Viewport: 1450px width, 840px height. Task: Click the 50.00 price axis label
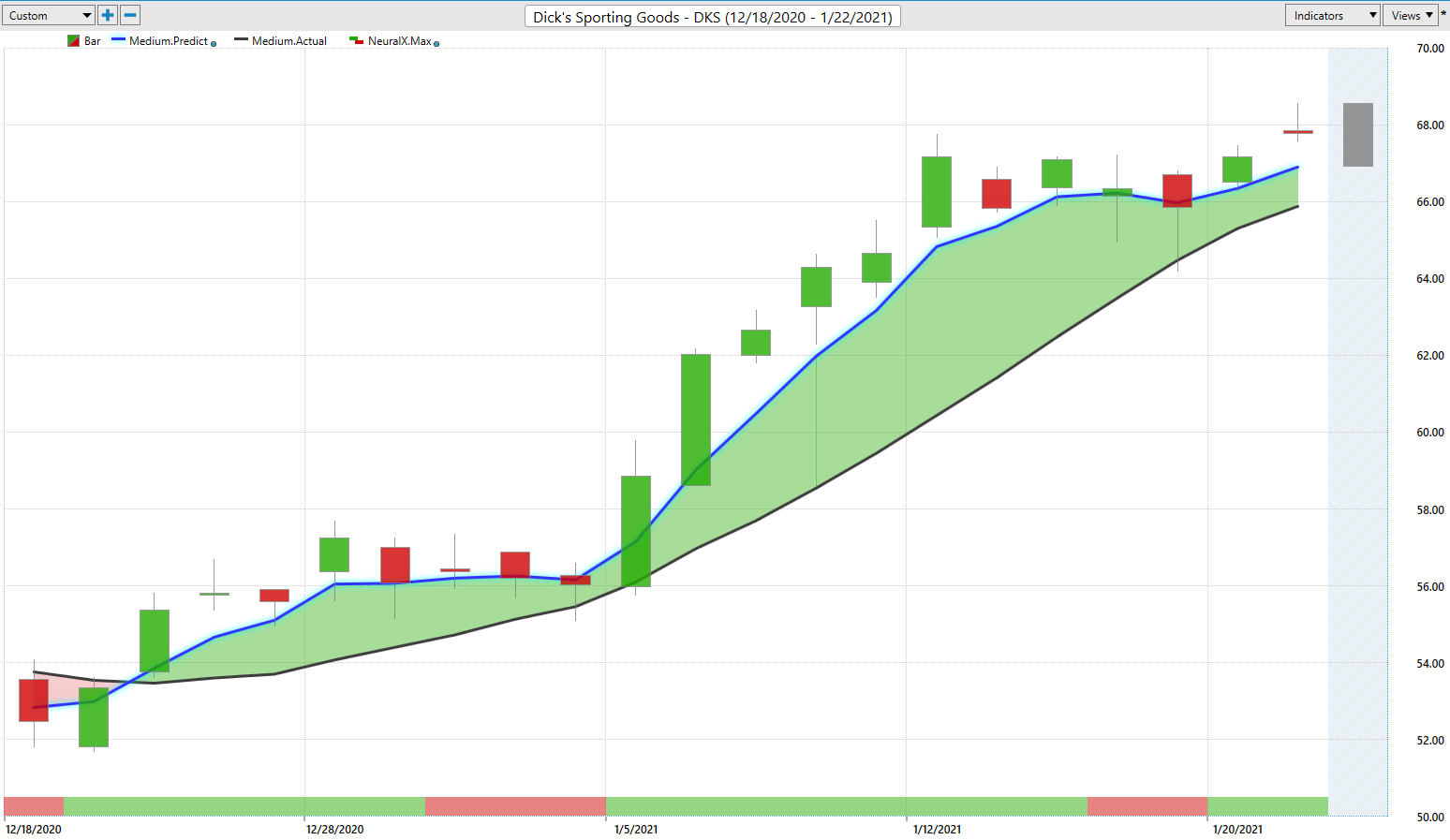[1429, 818]
